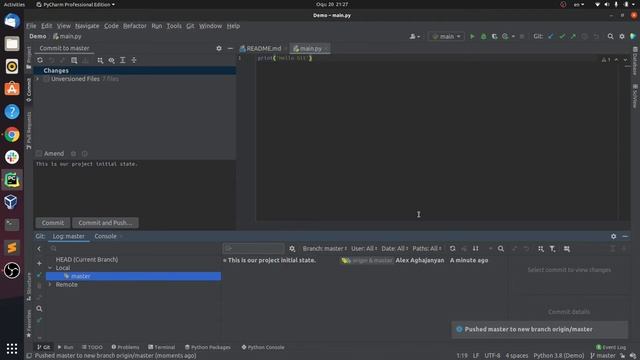Open Search Everywhere magnifier in top toolbar
640x360 pixels.
610,36
